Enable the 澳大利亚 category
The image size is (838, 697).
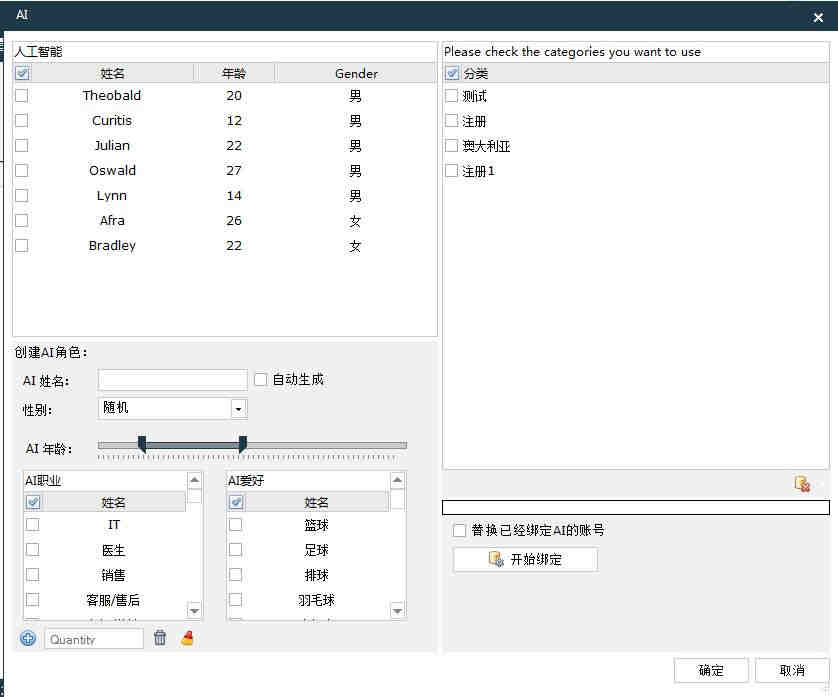(452, 145)
